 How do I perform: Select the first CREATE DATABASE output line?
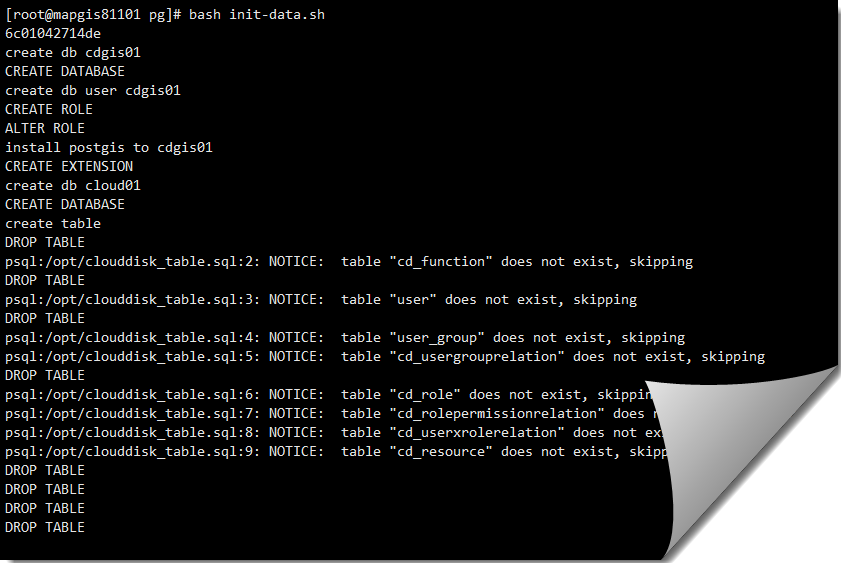click(x=64, y=71)
